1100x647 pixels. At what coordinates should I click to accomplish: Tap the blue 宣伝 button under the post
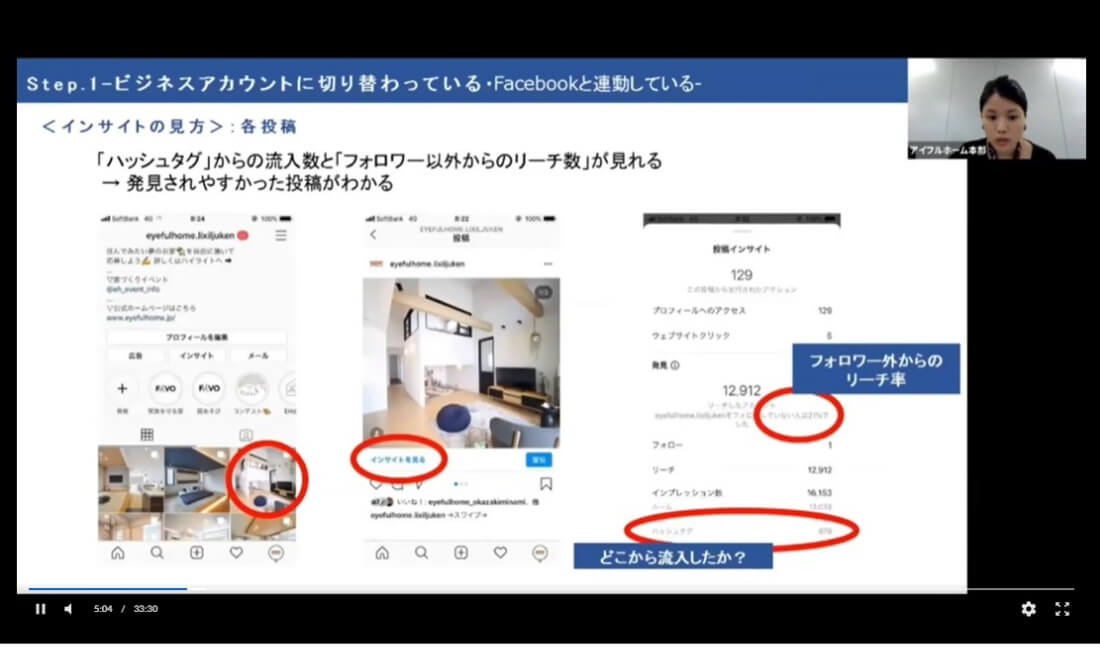pyautogui.click(x=539, y=460)
